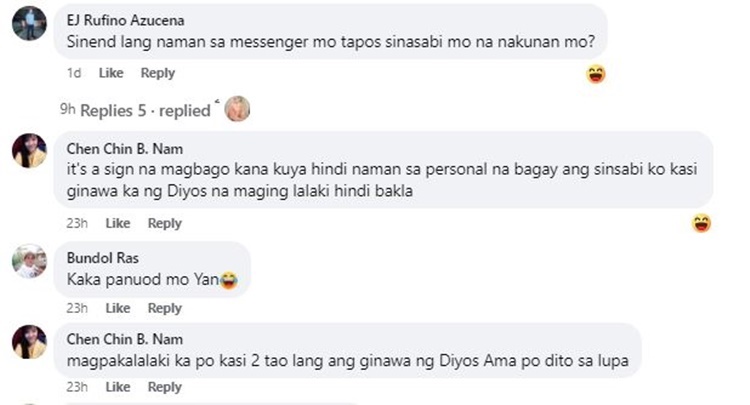Image resolution: width=750 pixels, height=405 pixels.
Task: Like Chen Chin's 'it's a sign' comment
Action: (x=118, y=223)
